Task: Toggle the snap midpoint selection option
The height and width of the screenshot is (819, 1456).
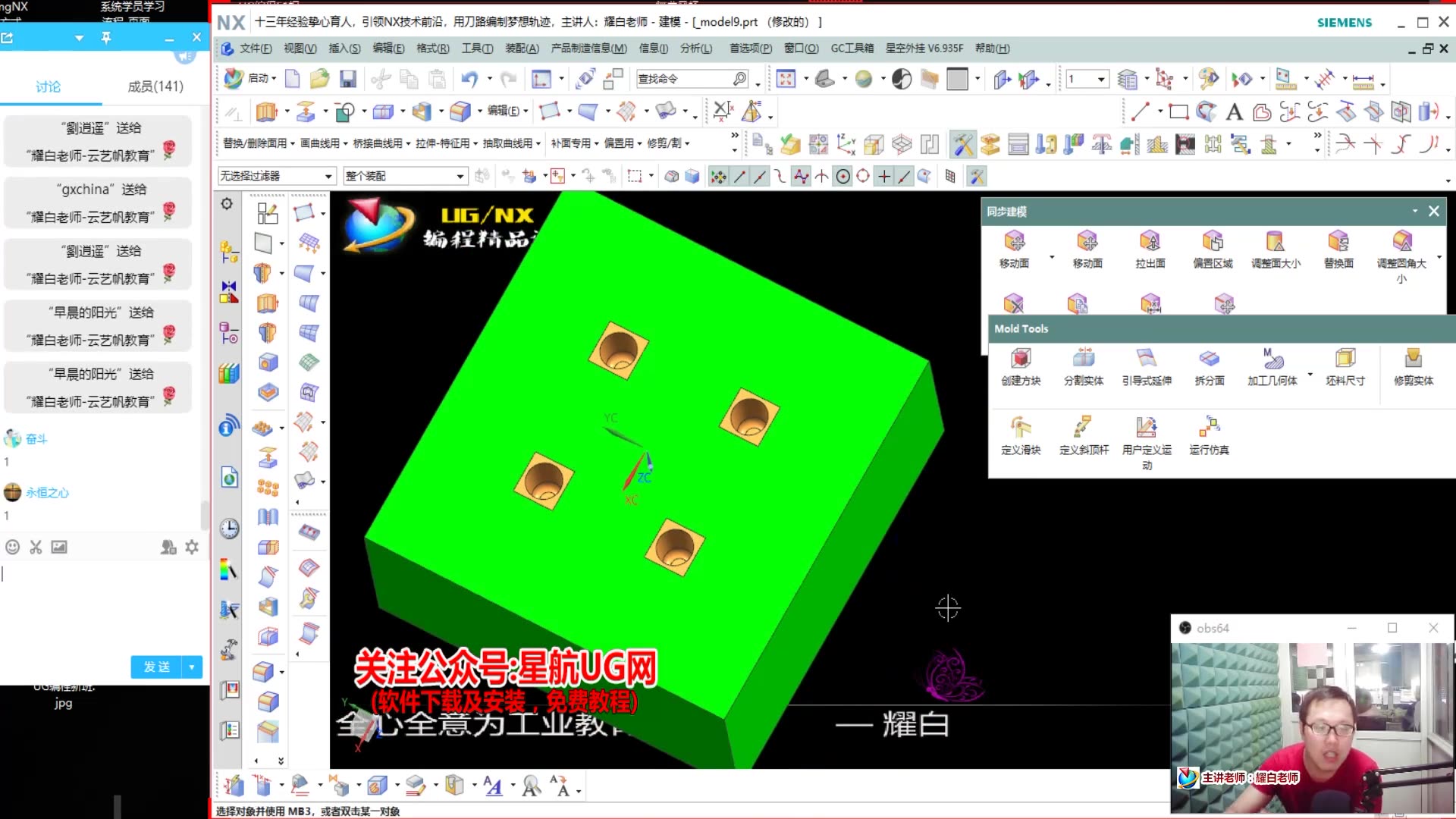Action: click(759, 177)
